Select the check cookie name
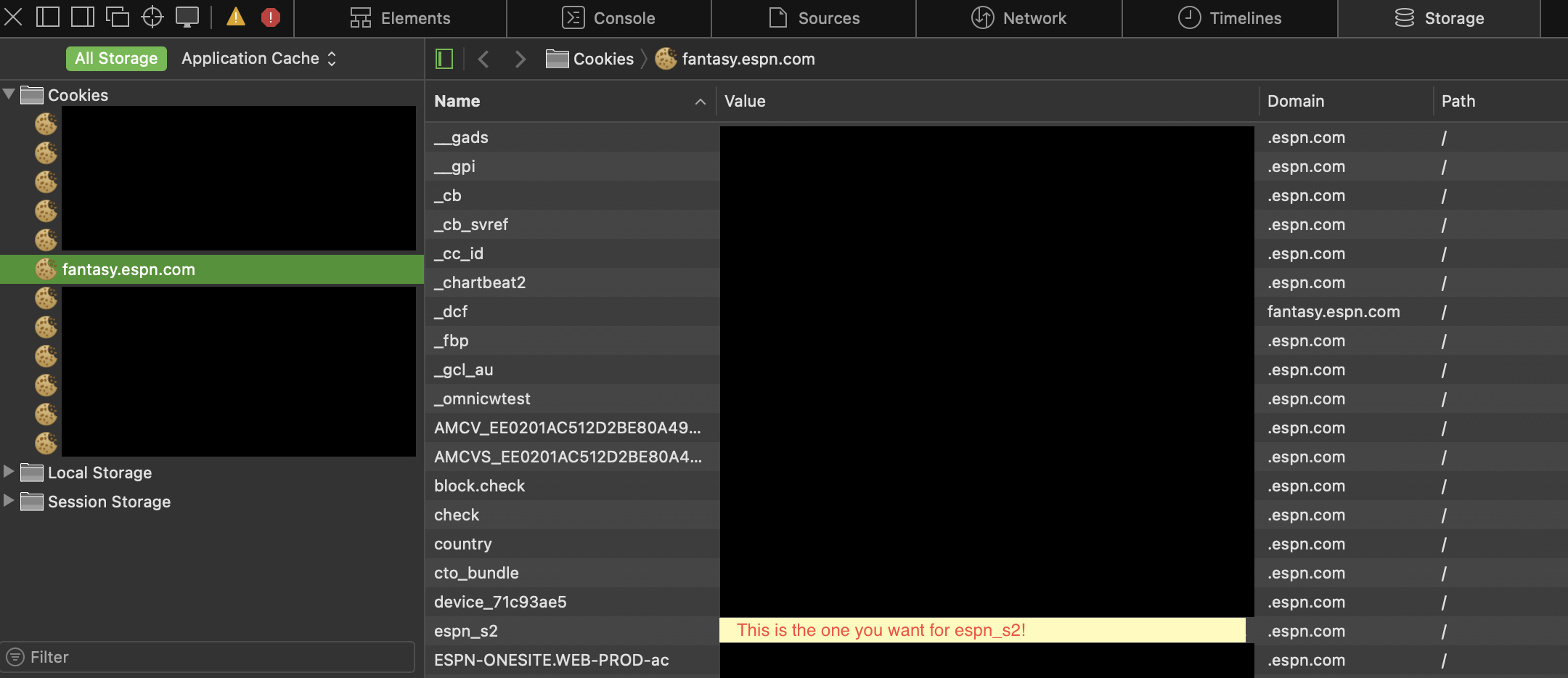This screenshot has height=678, width=1568. click(x=457, y=515)
